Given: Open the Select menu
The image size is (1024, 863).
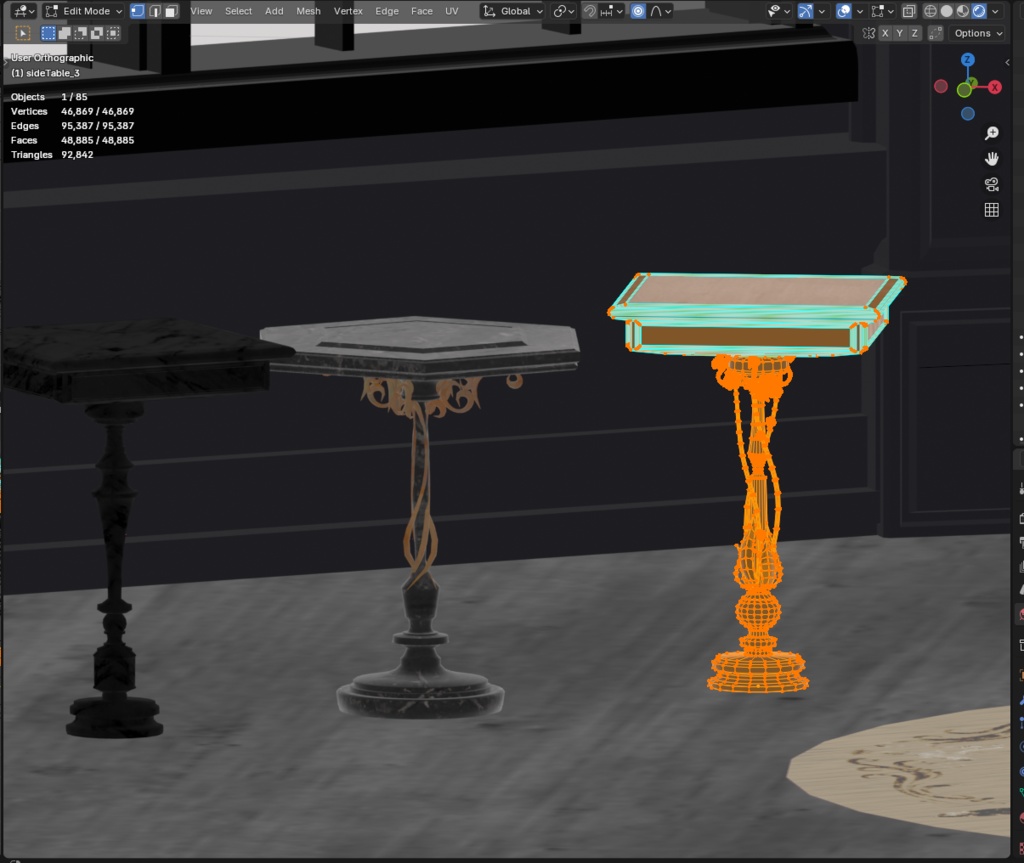Looking at the screenshot, I should [238, 11].
